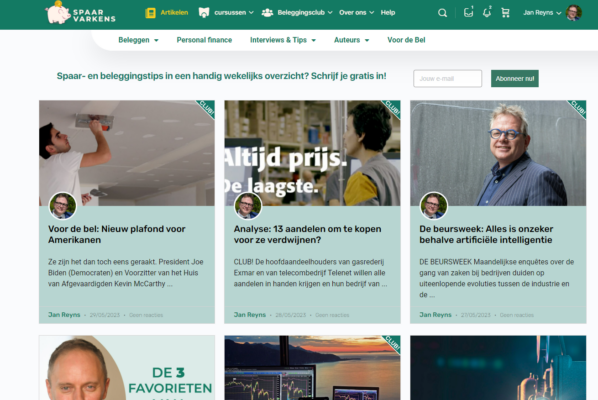Open the notifications bell icon

(x=487, y=12)
